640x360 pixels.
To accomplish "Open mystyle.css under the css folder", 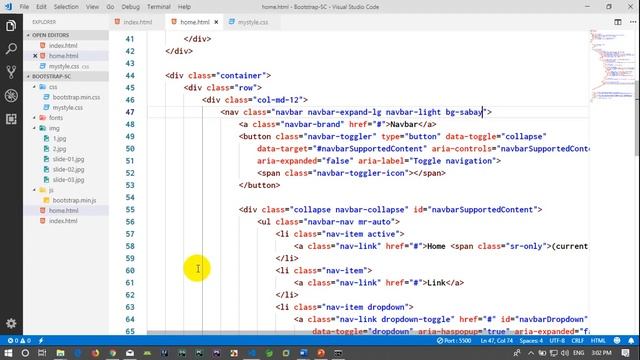I will [x=67, y=107].
